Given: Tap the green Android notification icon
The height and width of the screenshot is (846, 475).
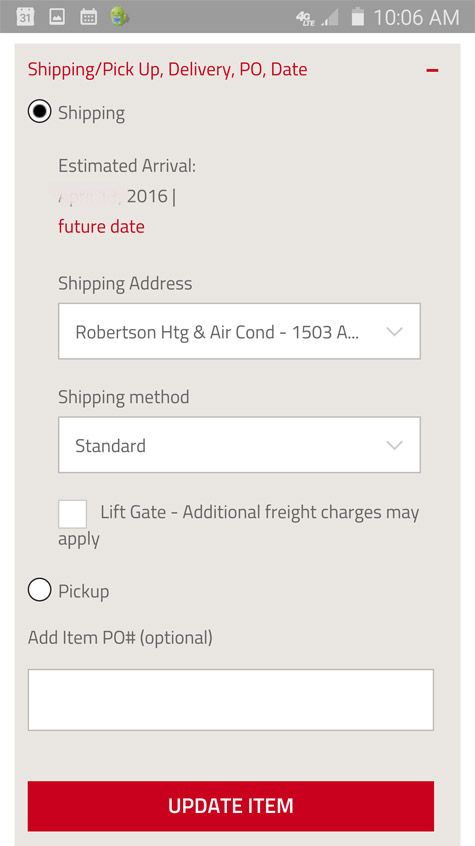Looking at the screenshot, I should click(x=119, y=17).
